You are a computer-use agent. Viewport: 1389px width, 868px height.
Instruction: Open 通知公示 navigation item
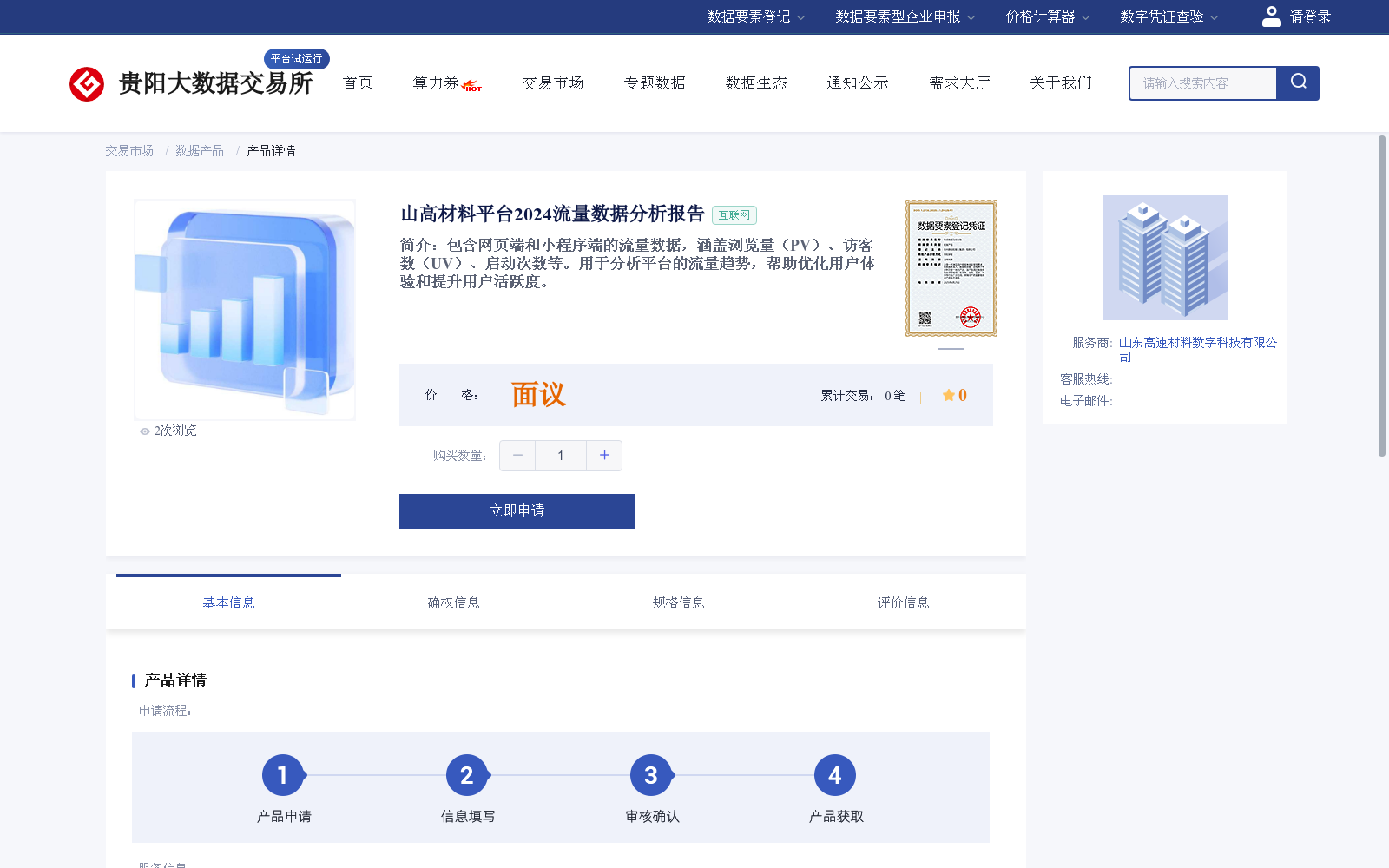tap(858, 82)
